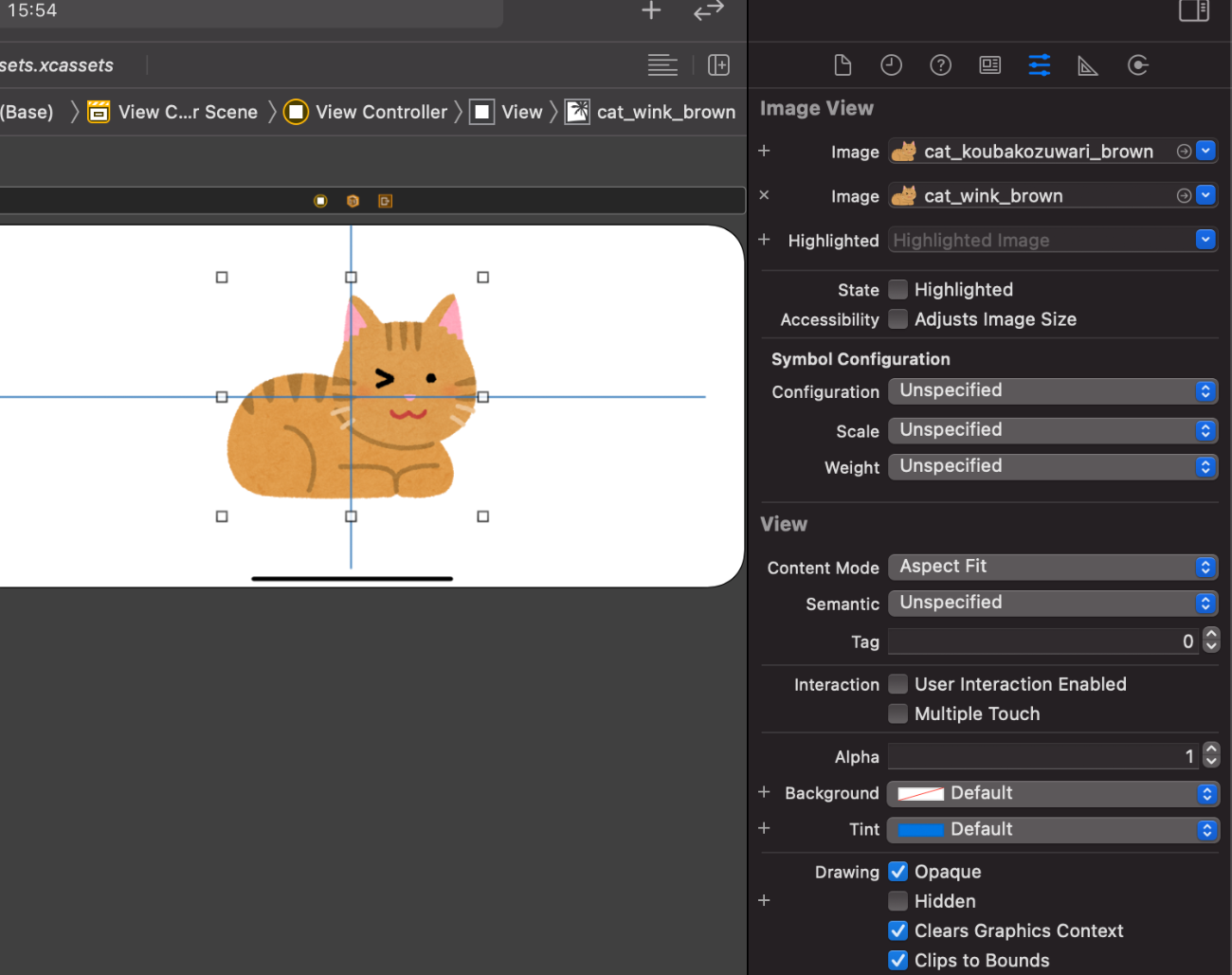1232x975 pixels.
Task: Open the Content Mode dropdown
Action: pos(1052,567)
